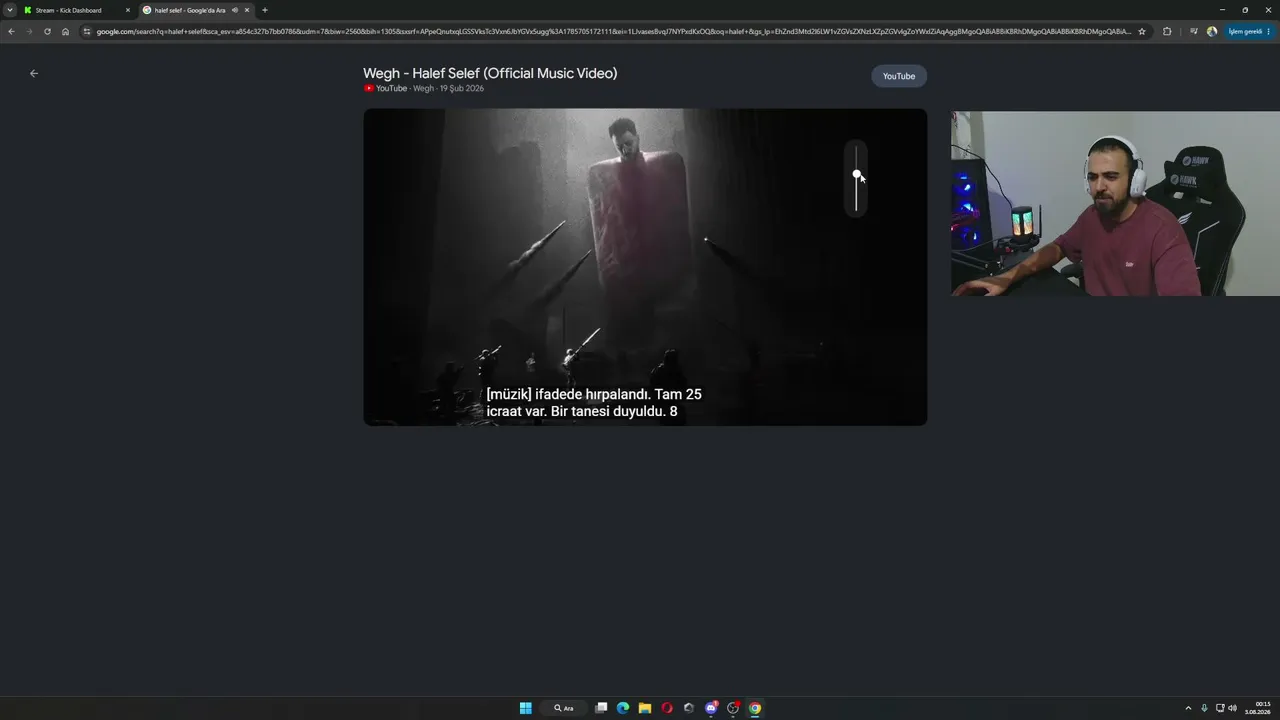This screenshot has height=720, width=1280.
Task: View site information icon in address bar
Action: coord(87,31)
